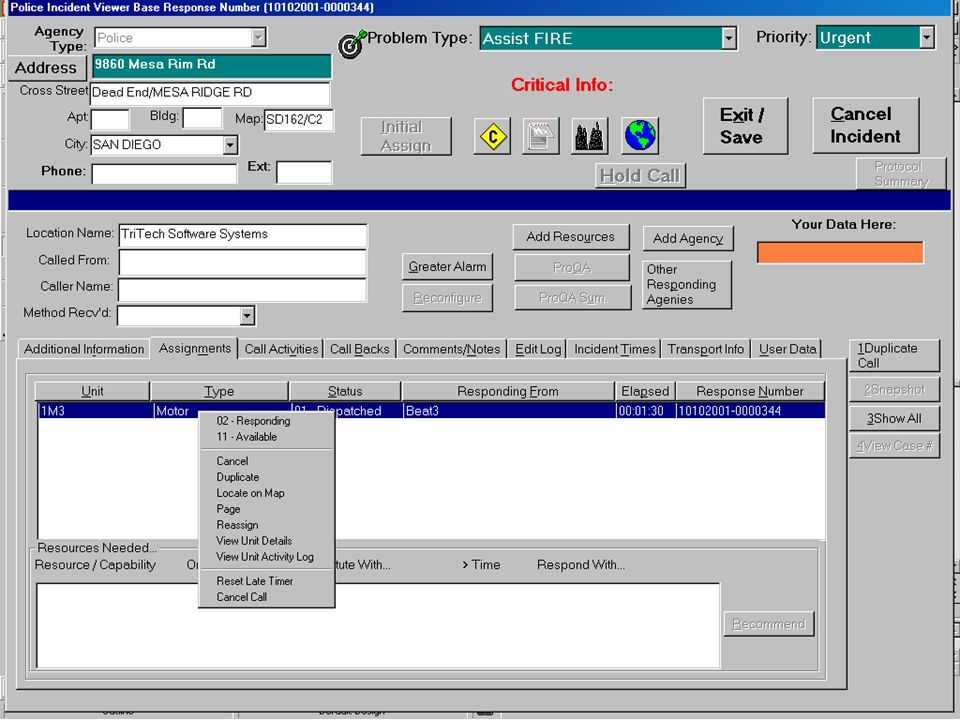Click the Hold Call button

[x=640, y=176]
